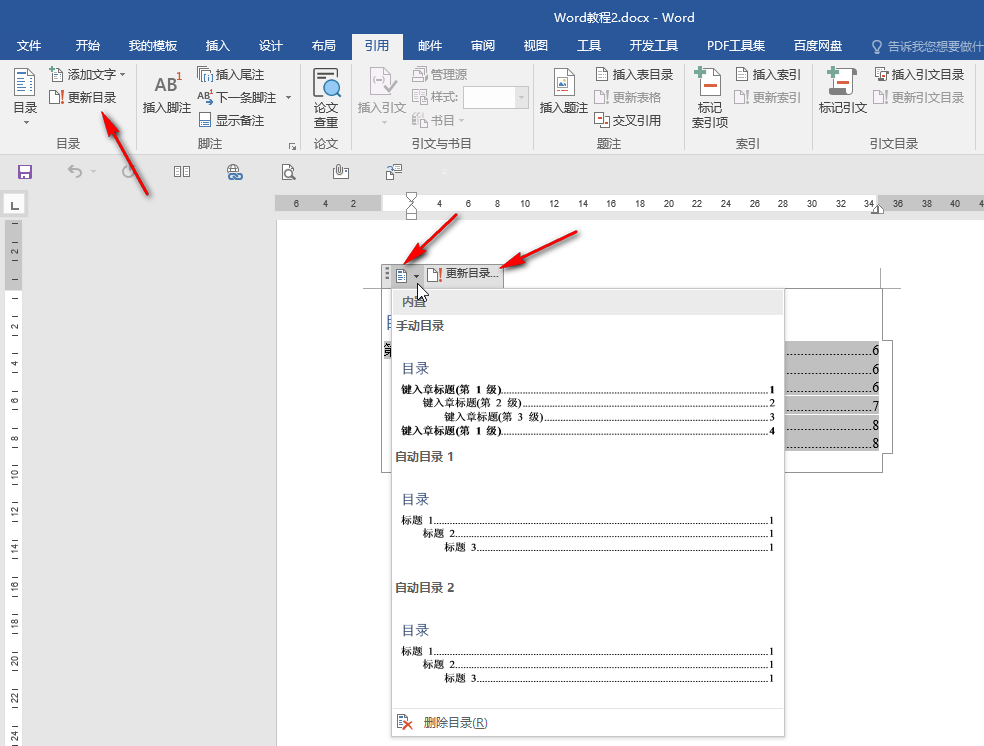The width and height of the screenshot is (984, 746).
Task: Open 管理源 in citations group
Action: (x=439, y=75)
